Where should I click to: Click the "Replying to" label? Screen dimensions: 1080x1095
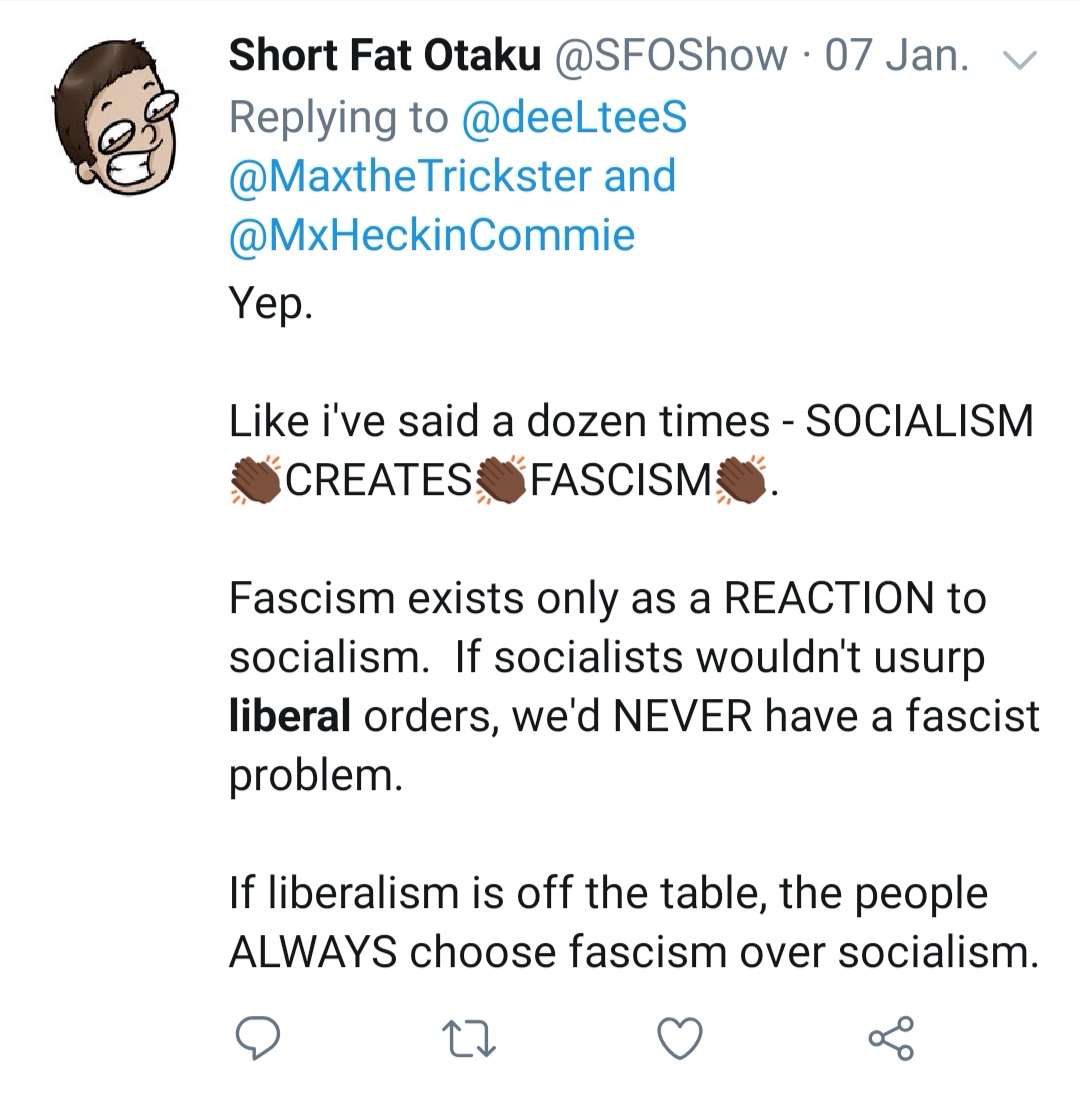338,117
